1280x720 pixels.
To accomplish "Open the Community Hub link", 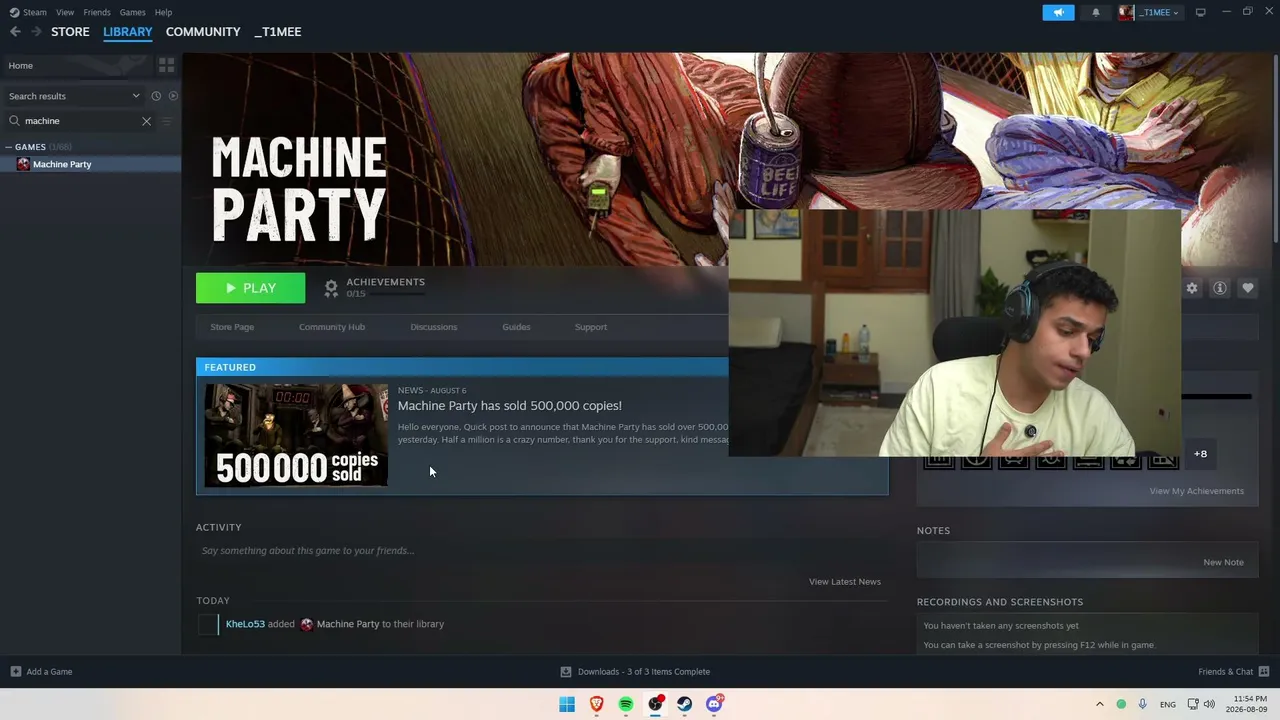I will 332,327.
